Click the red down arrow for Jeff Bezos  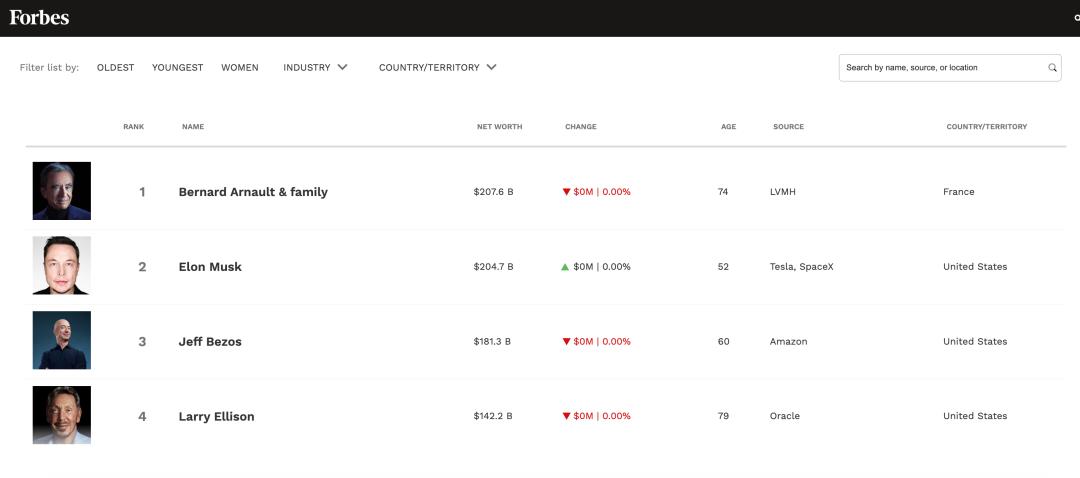click(x=566, y=342)
